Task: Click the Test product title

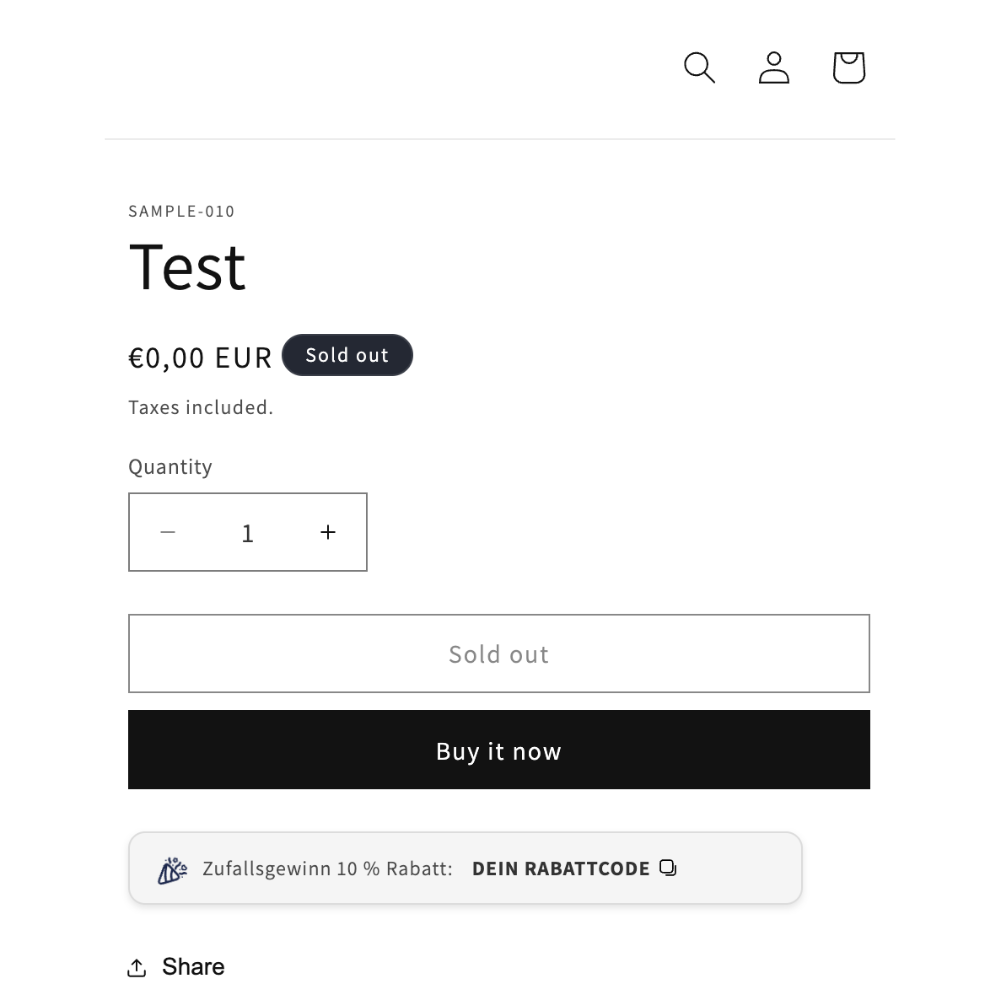Action: [x=188, y=268]
